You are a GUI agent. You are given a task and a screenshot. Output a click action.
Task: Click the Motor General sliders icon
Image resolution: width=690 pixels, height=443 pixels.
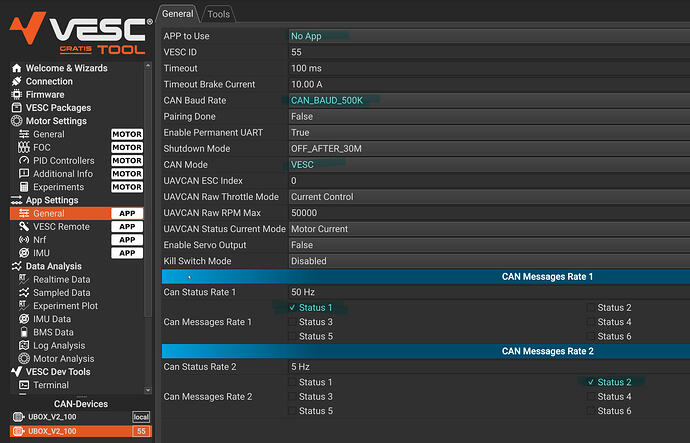coord(24,134)
